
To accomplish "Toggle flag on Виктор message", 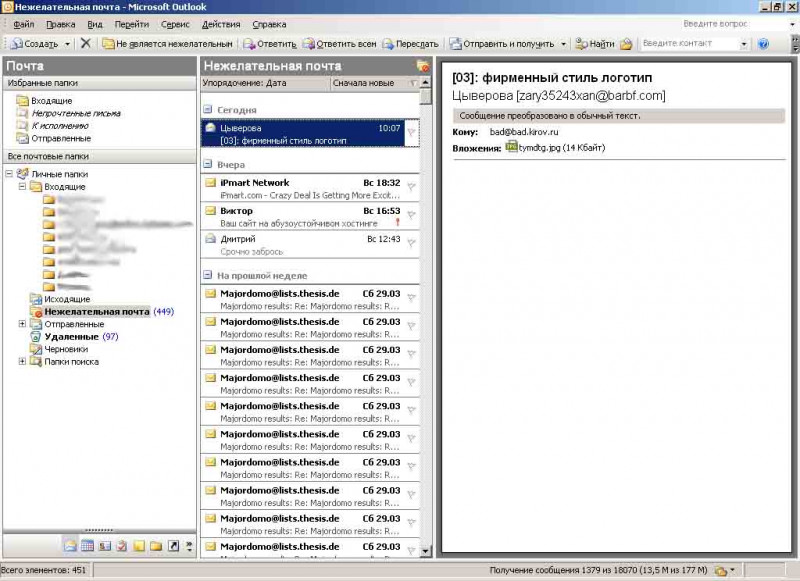I will [x=411, y=216].
